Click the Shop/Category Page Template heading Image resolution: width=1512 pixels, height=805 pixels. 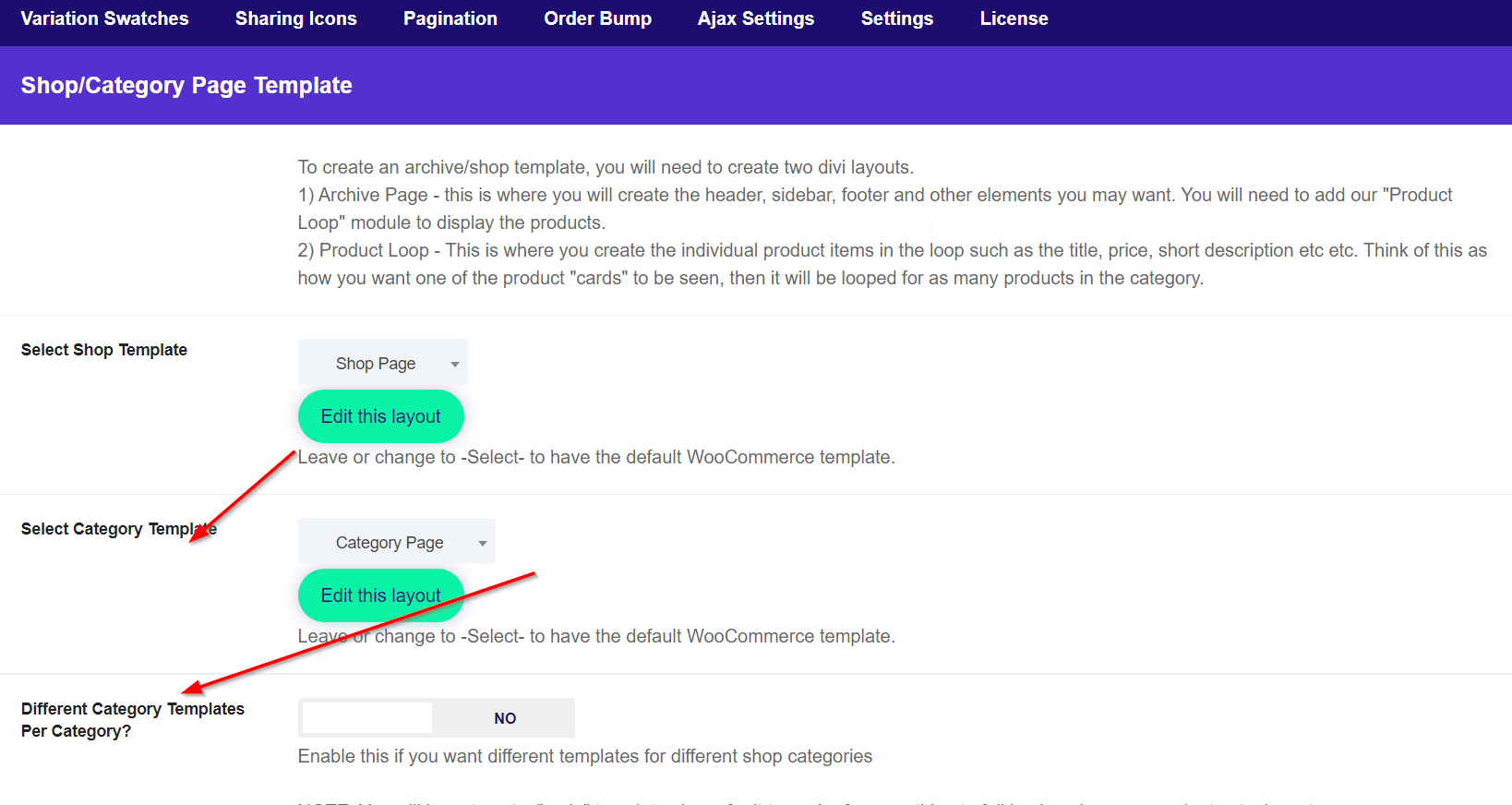click(x=186, y=86)
